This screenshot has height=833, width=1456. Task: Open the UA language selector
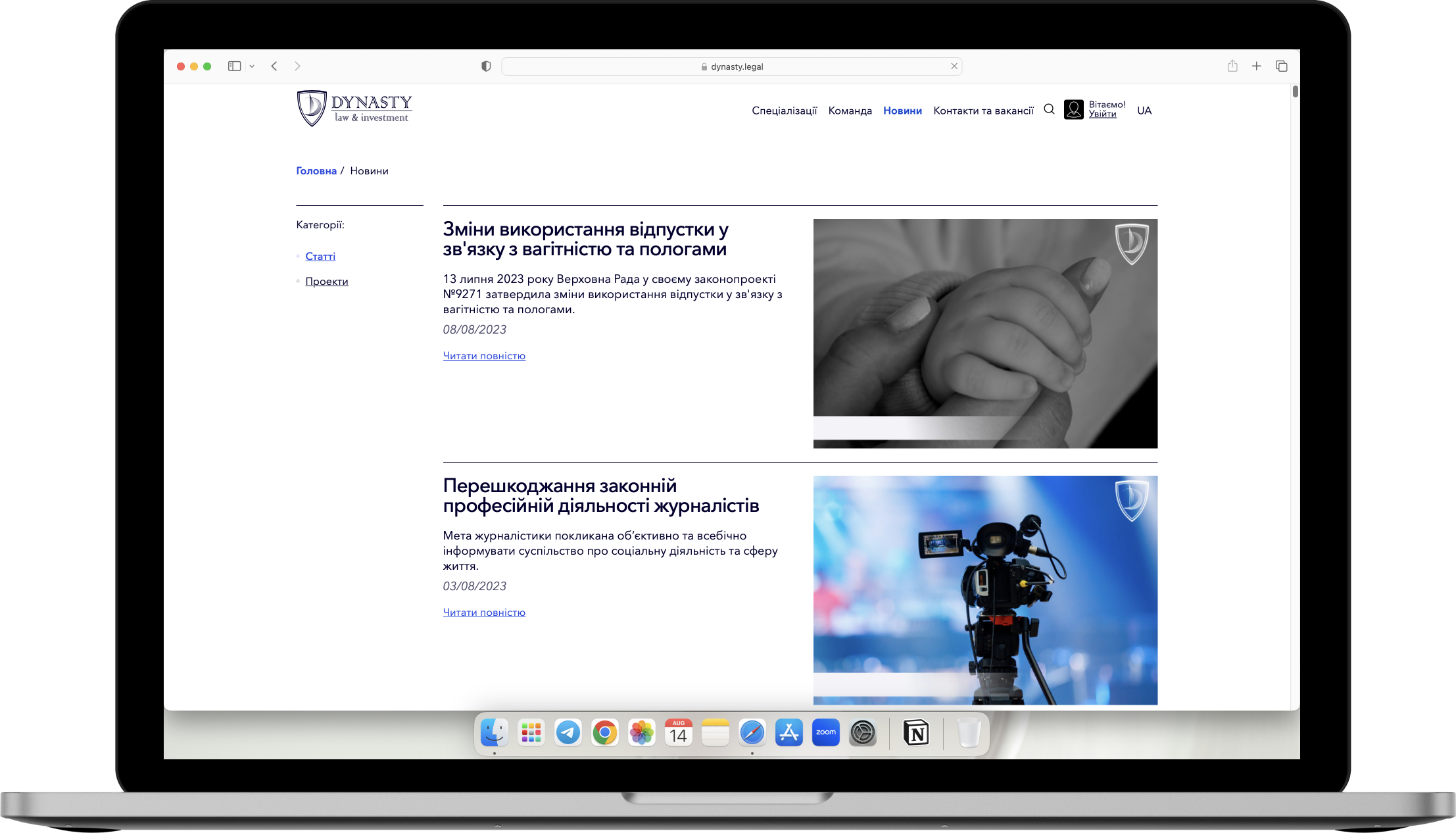point(1144,111)
